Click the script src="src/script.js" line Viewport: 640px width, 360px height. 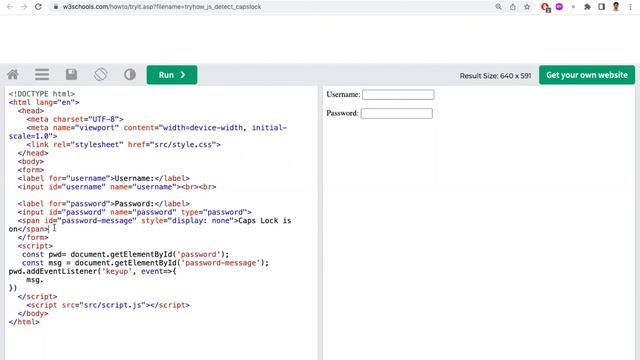point(108,305)
